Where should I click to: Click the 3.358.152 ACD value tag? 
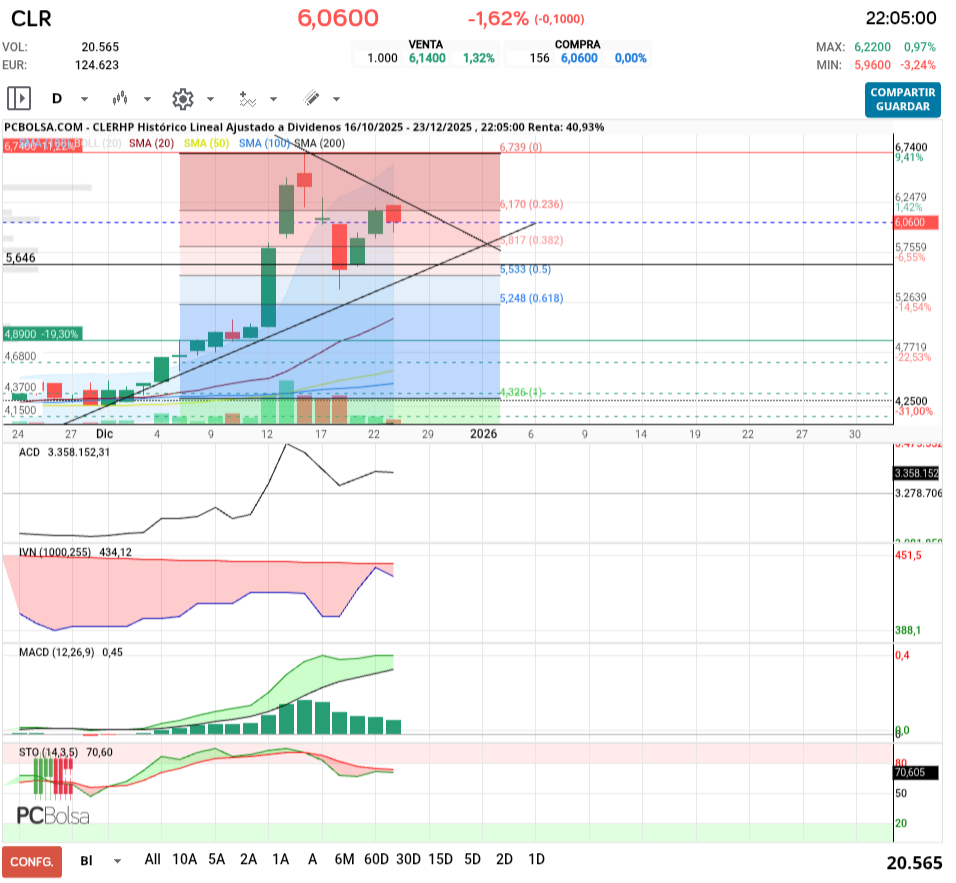pyautogui.click(x=916, y=473)
